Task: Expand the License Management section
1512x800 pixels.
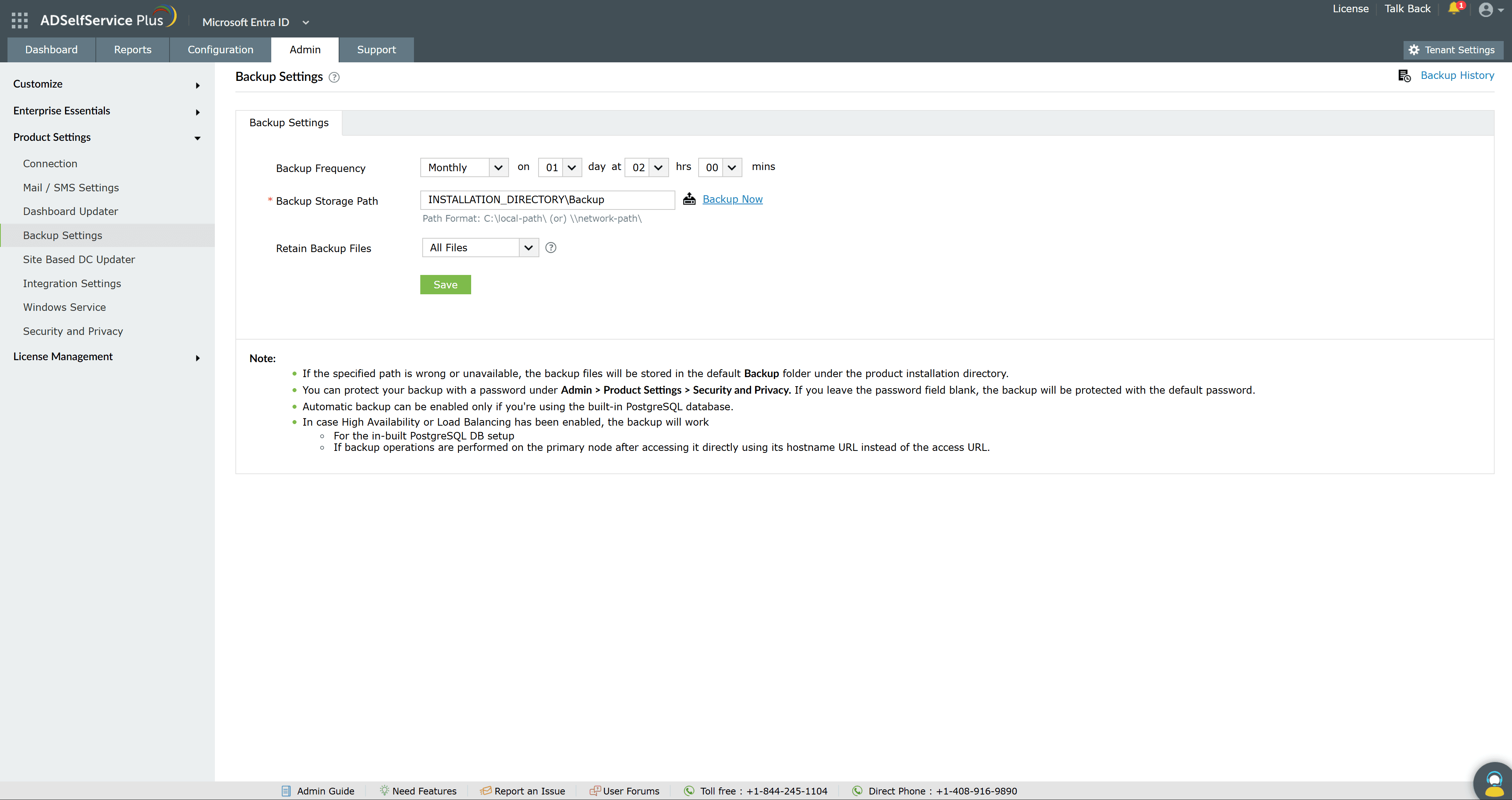Action: [x=107, y=357]
